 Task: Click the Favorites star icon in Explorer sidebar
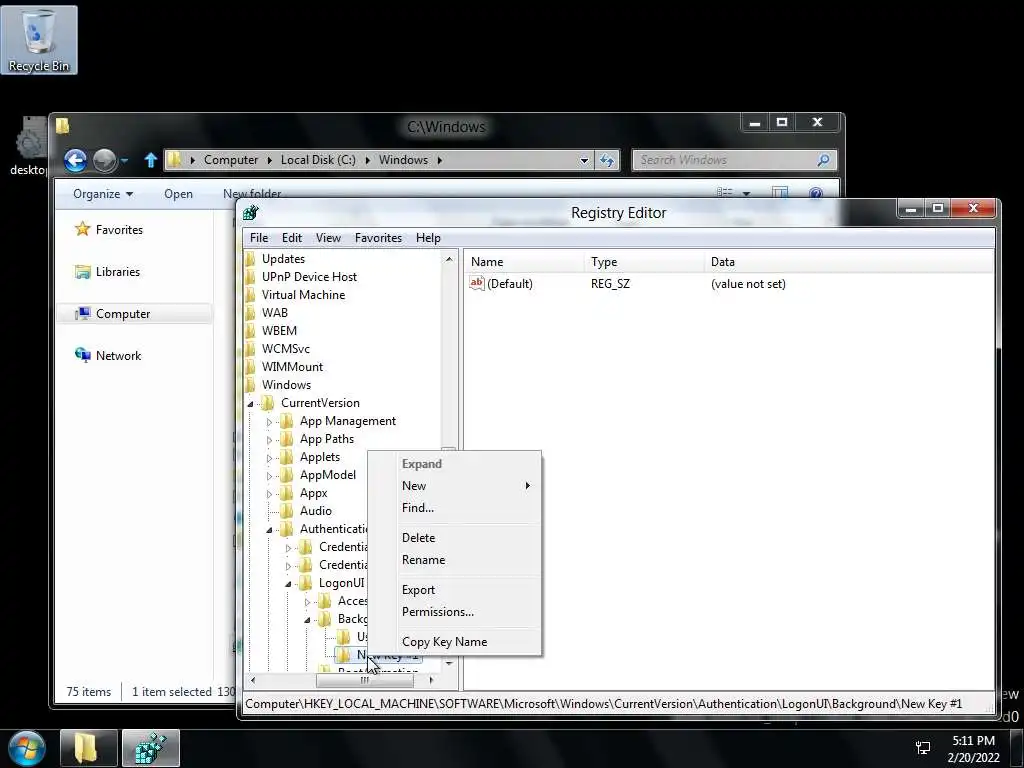pos(82,229)
